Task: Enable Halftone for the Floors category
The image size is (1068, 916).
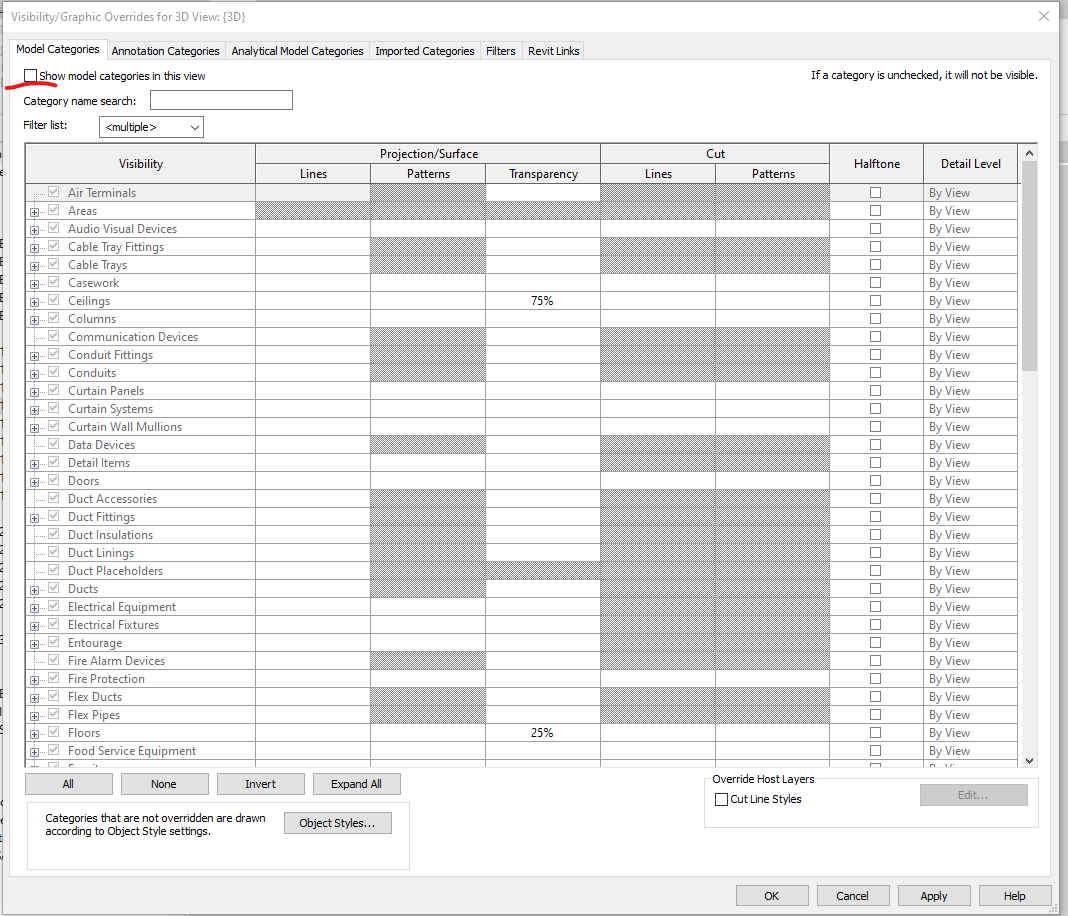Action: coord(875,732)
